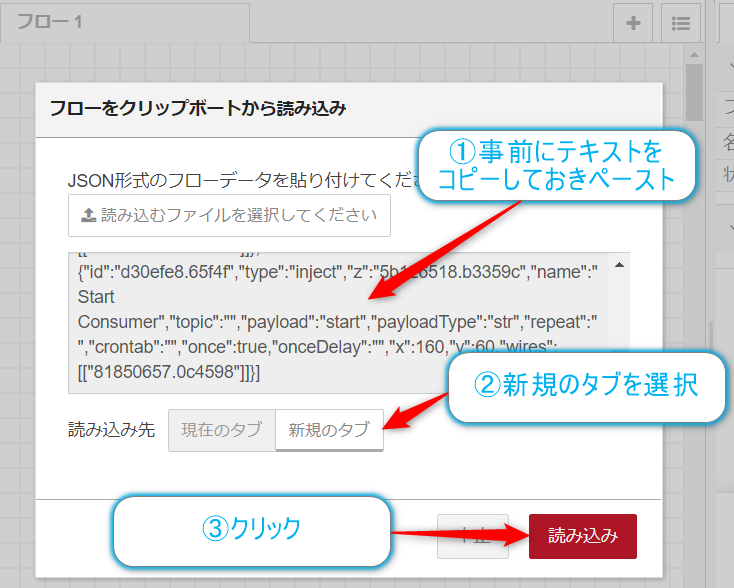Click inside the JSON flow data textarea
Screen dimensions: 734x588
tap(349, 323)
